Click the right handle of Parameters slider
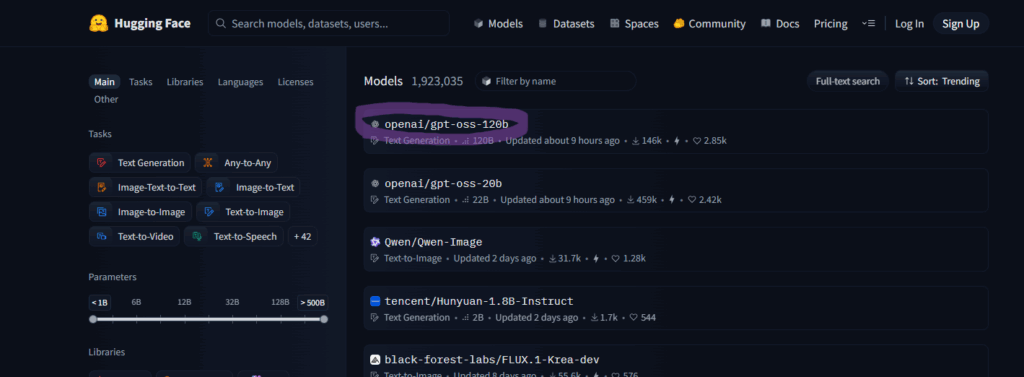The image size is (1024, 377). click(324, 320)
